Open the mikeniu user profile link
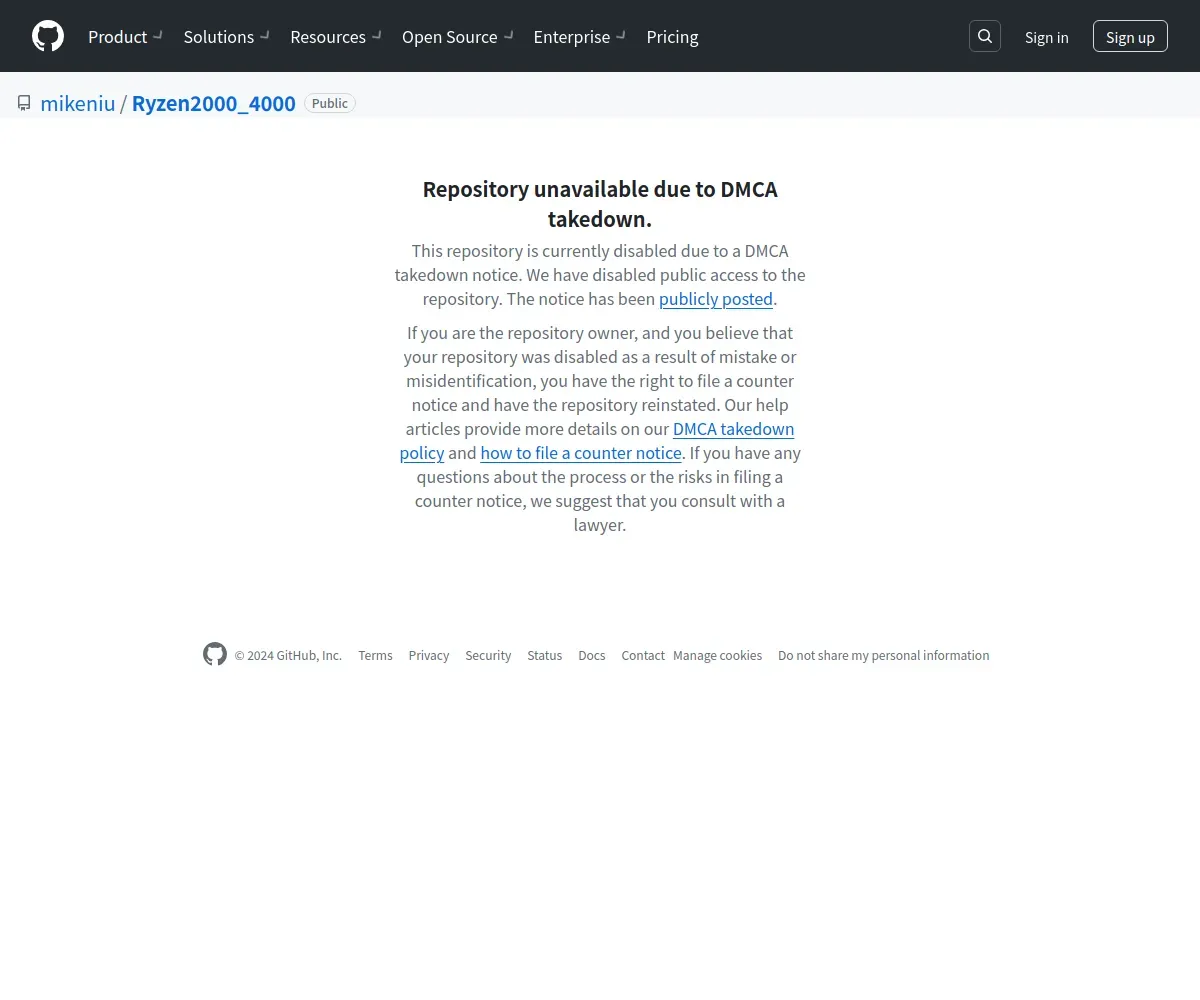1200x1000 pixels. [x=78, y=103]
